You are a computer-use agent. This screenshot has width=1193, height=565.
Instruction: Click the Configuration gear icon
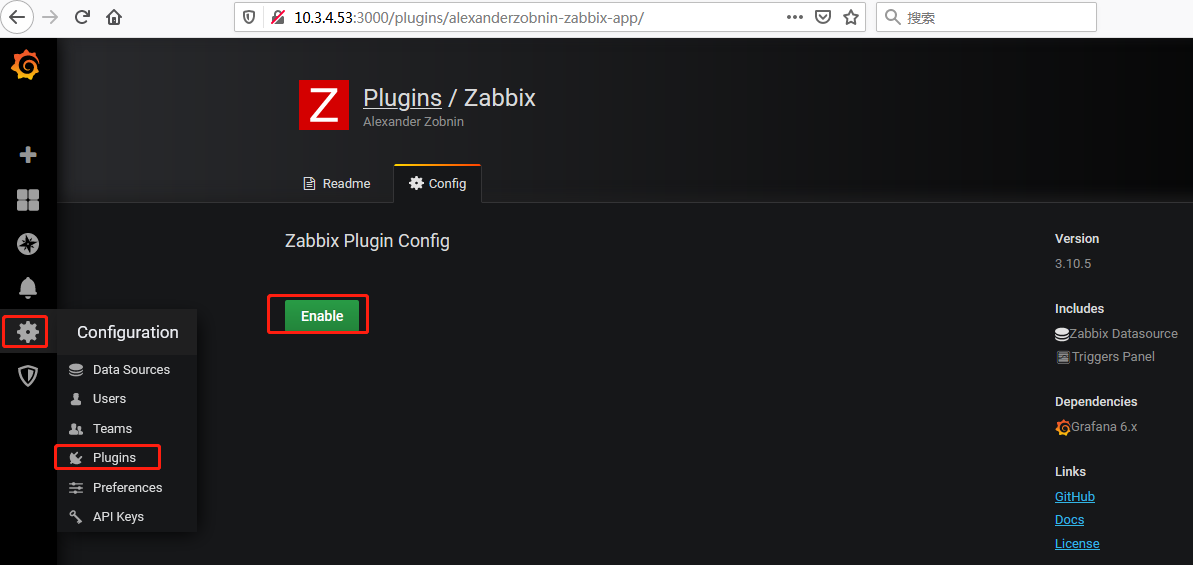tap(28, 332)
